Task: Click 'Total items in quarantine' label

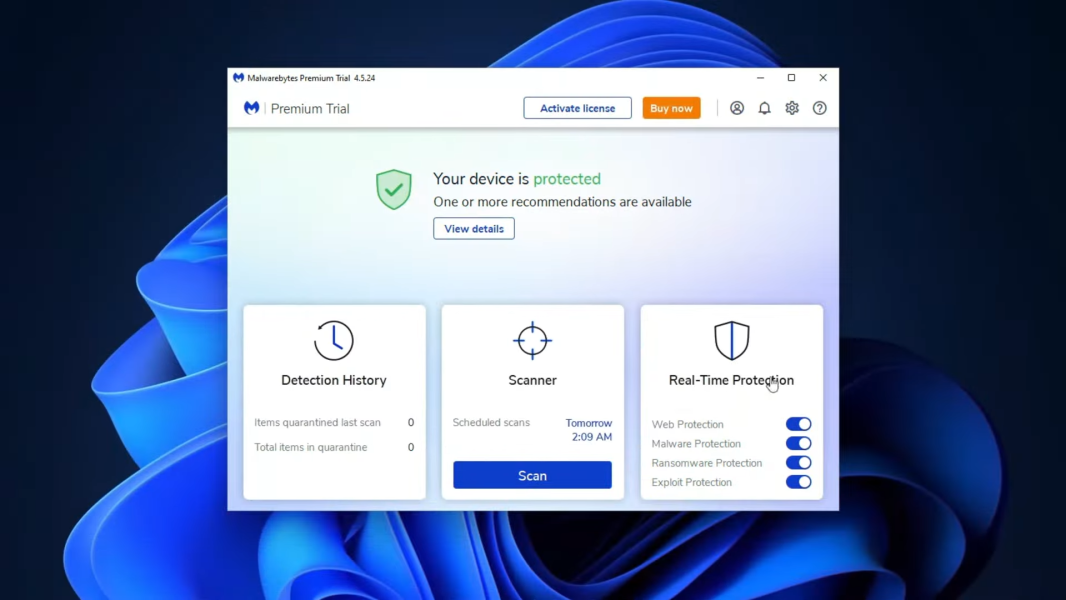Action: [x=311, y=447]
